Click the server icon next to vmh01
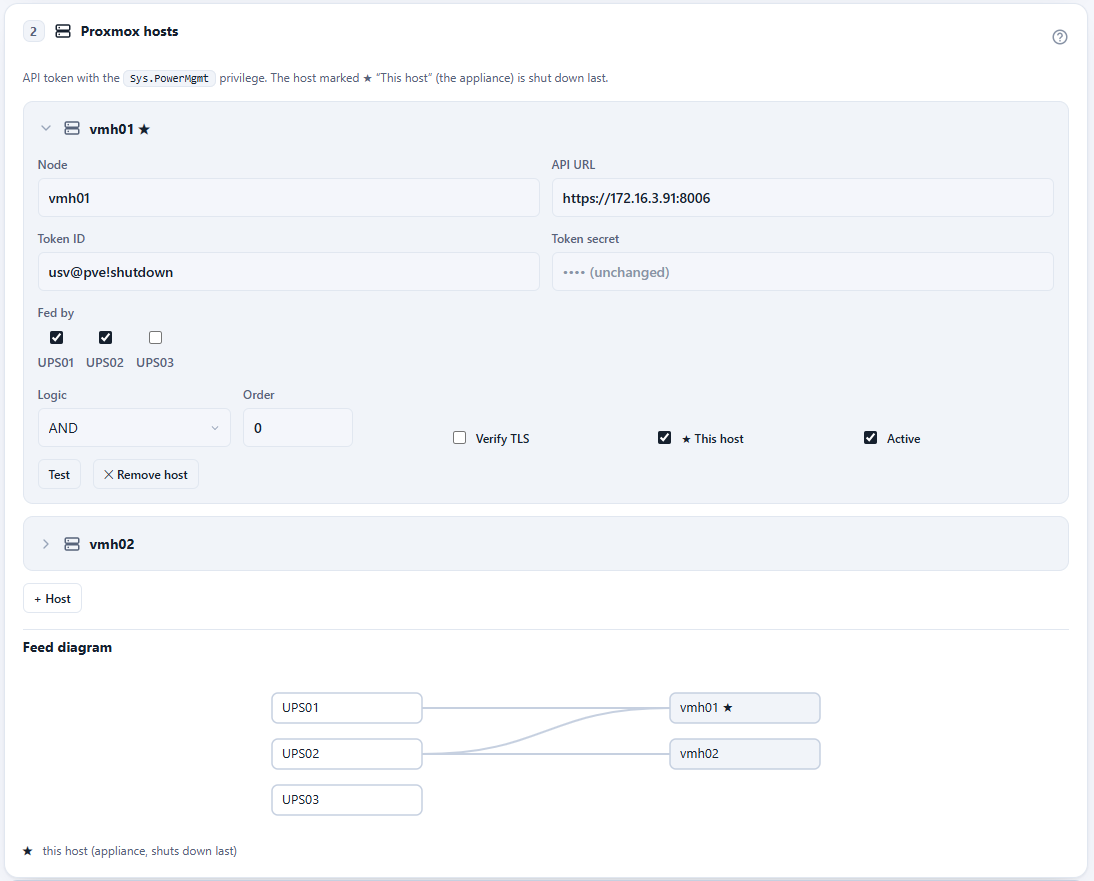Image resolution: width=1094 pixels, height=881 pixels. tap(72, 128)
